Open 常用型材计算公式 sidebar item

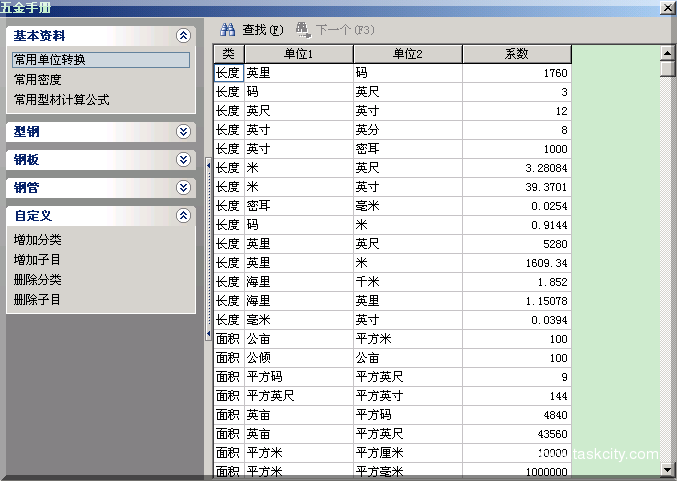click(61, 100)
